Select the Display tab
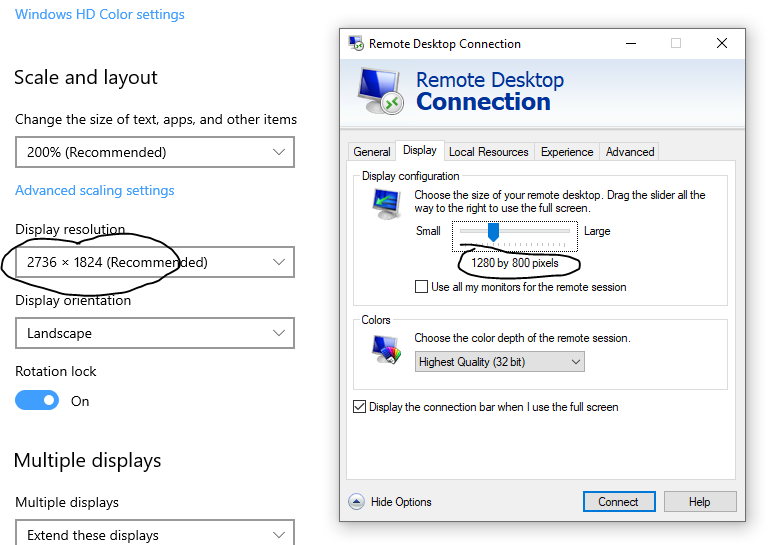The image size is (773, 545). coord(420,150)
